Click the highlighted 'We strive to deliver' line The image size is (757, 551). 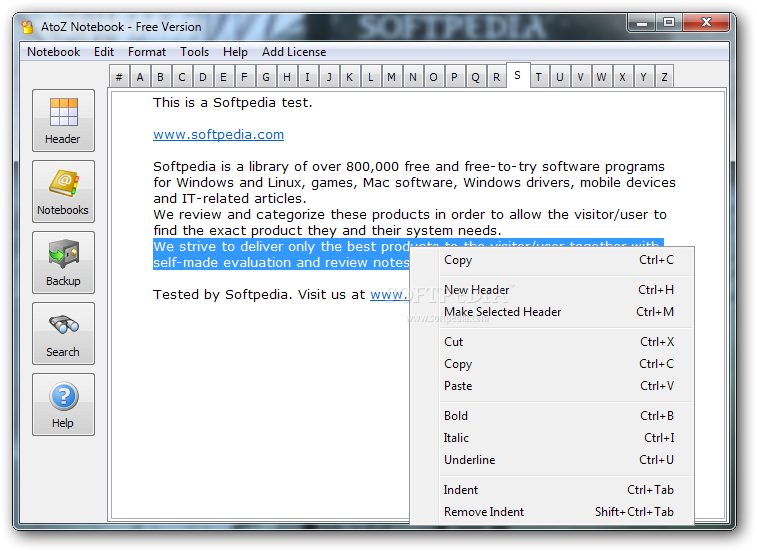pos(281,247)
